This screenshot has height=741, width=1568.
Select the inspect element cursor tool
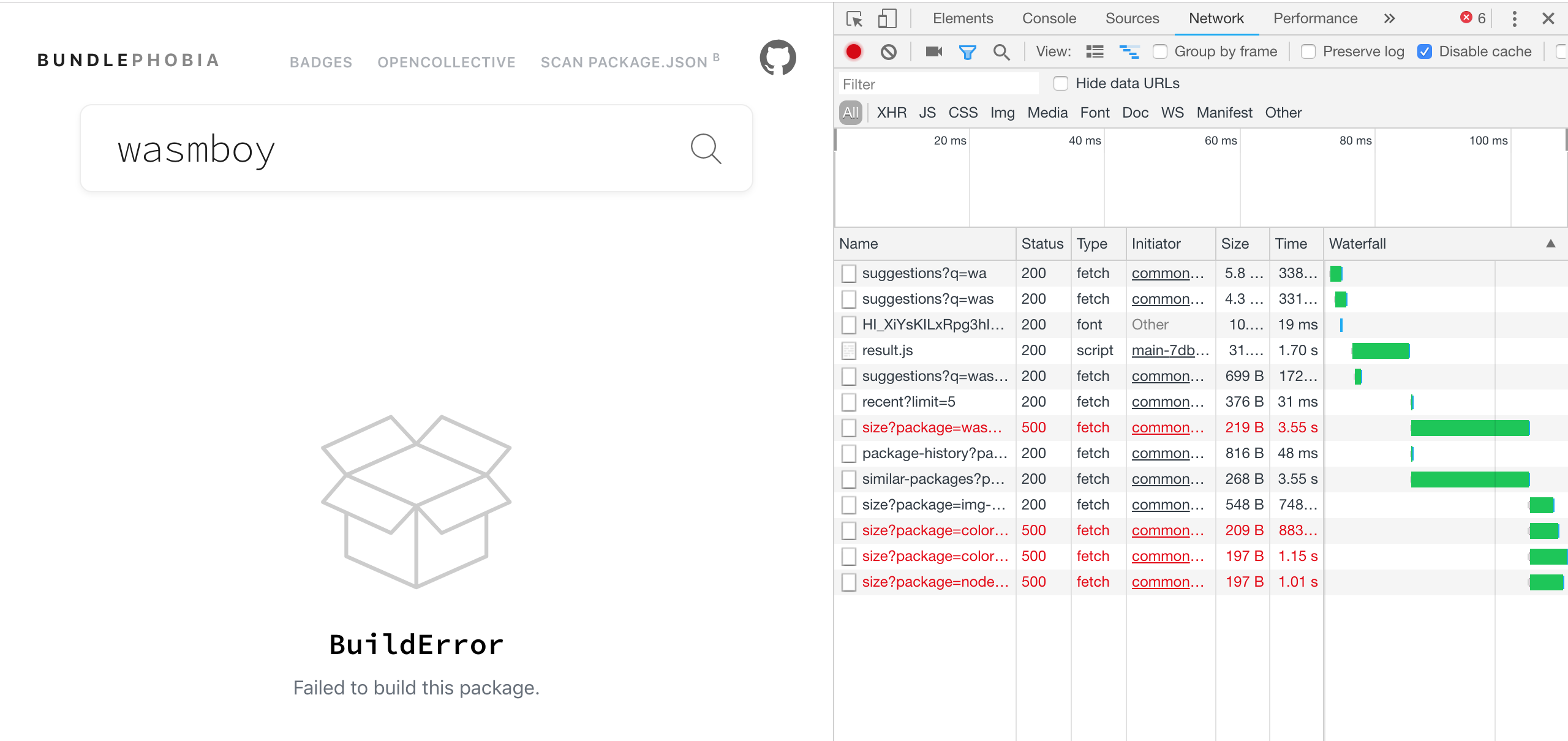(854, 18)
